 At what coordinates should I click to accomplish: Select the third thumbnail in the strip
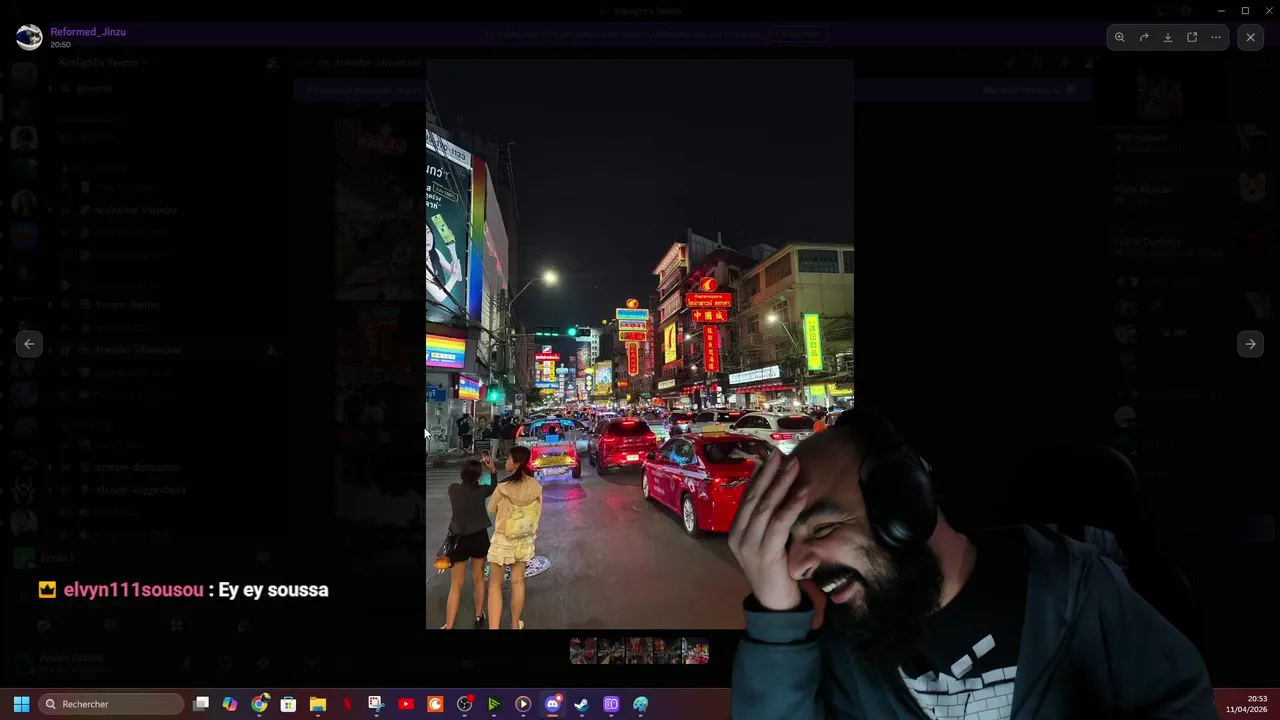coord(639,651)
